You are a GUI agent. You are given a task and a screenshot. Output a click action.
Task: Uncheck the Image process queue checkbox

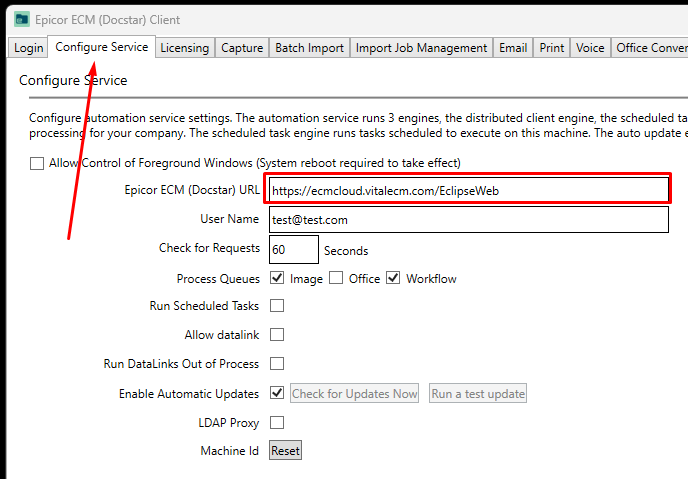[277, 278]
